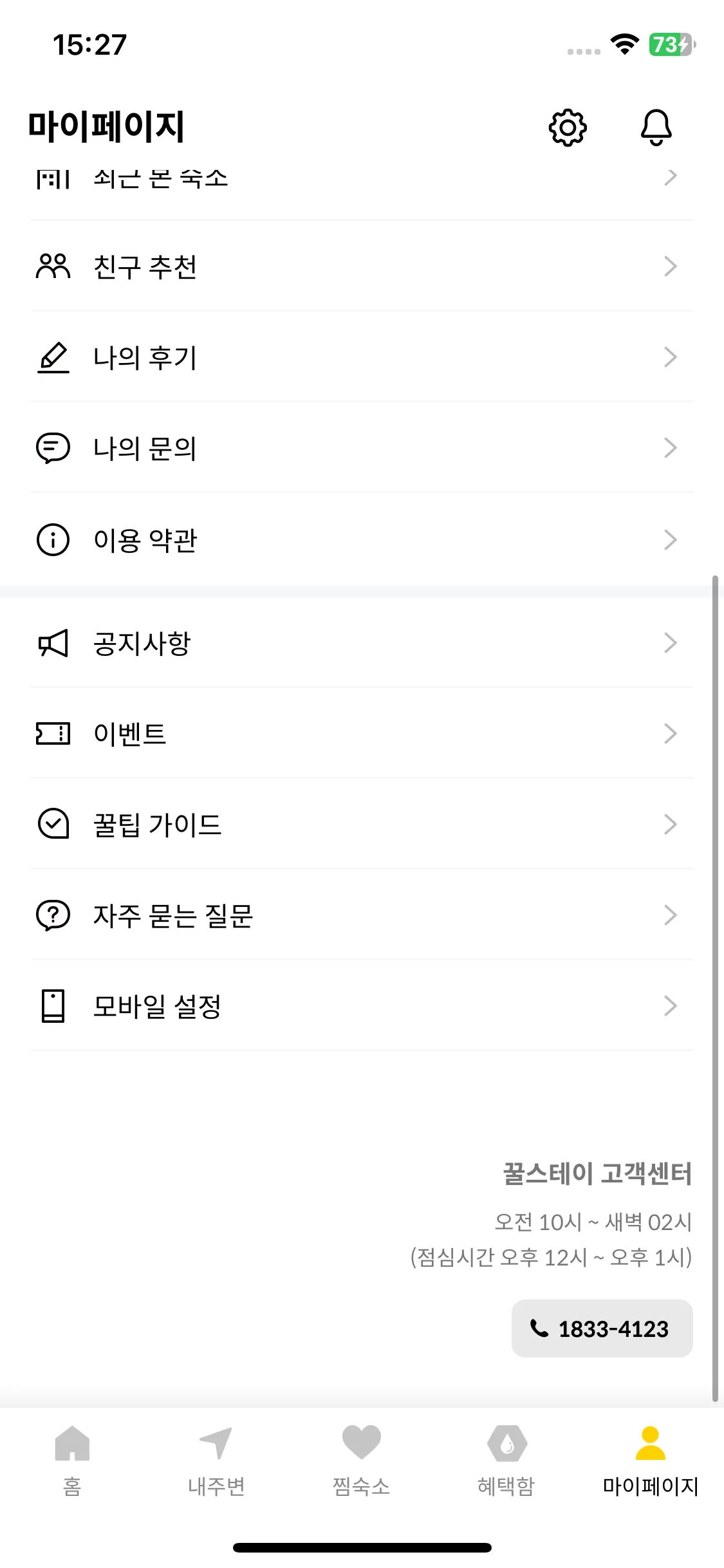Call customer center at 1833-4123
724x1568 pixels.
click(602, 1329)
